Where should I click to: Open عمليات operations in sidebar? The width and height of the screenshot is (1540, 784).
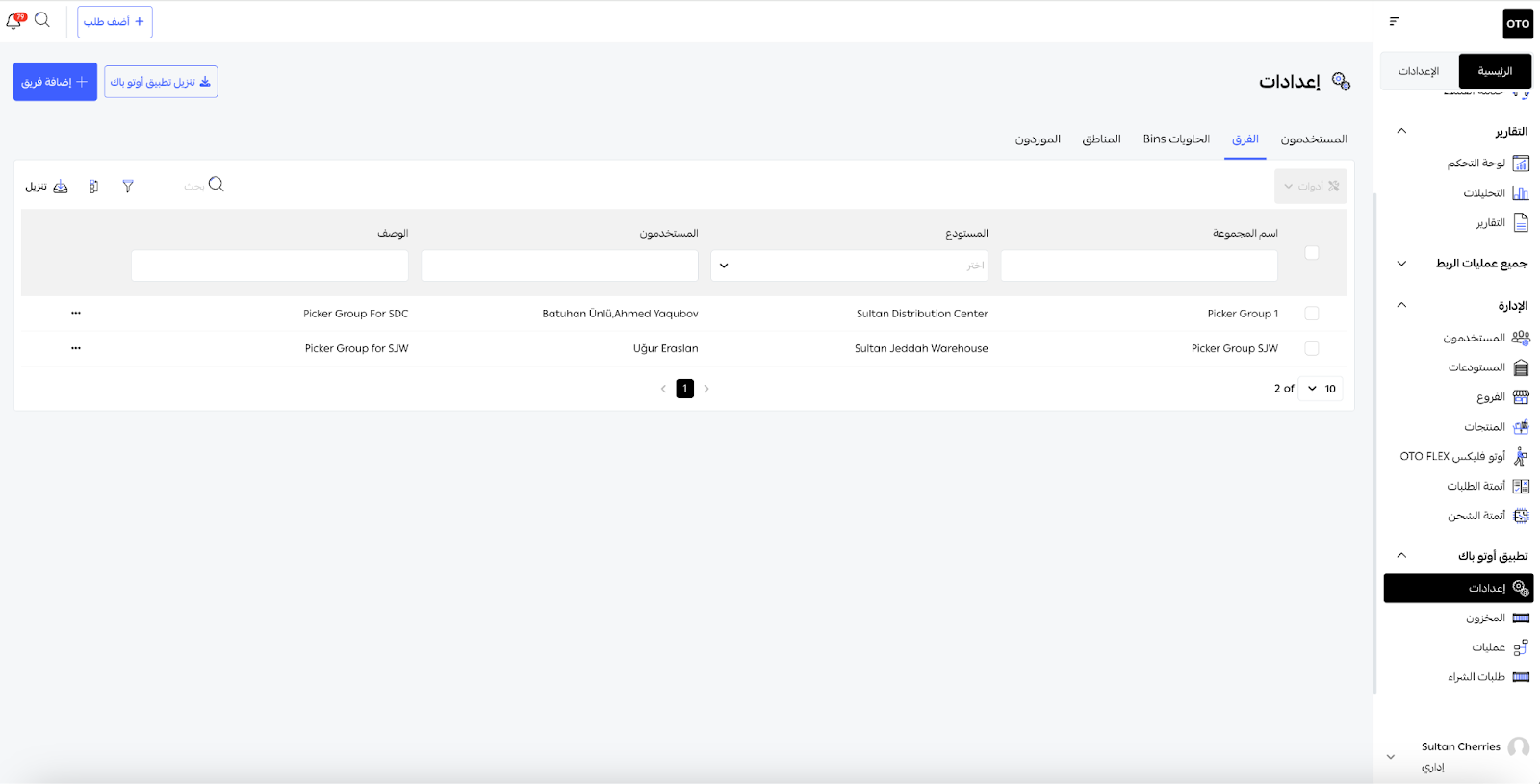point(1501,647)
